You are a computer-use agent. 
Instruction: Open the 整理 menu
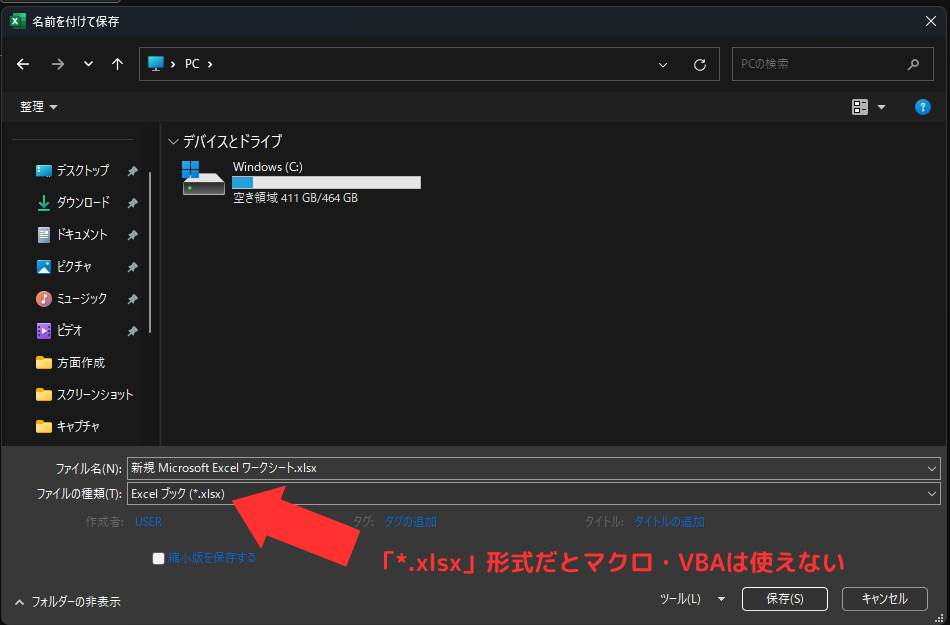tap(39, 107)
